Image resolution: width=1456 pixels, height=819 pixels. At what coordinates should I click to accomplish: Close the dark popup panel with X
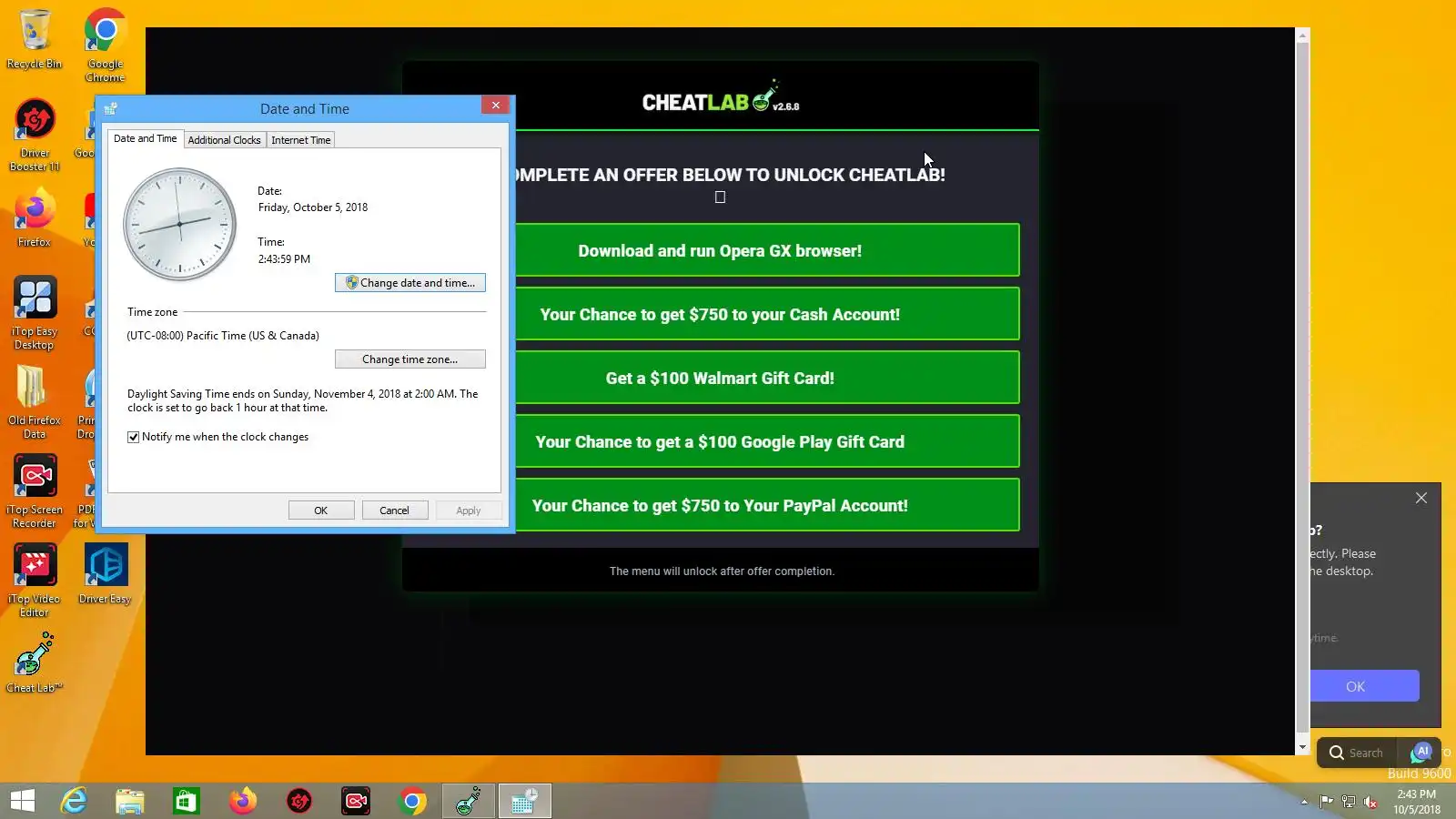(1421, 498)
